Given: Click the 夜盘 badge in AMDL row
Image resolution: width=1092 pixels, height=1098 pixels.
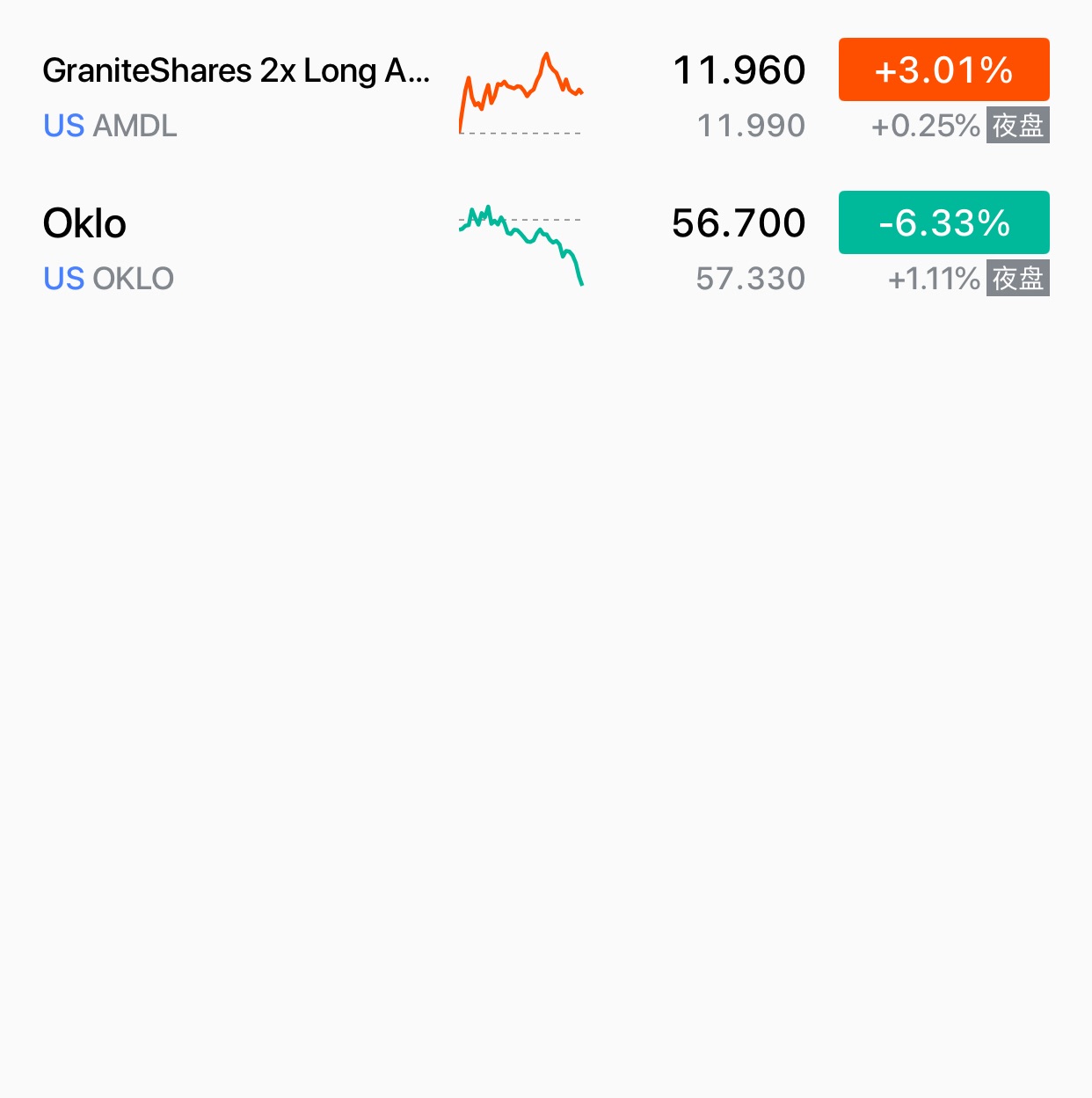Looking at the screenshot, I should [1018, 126].
